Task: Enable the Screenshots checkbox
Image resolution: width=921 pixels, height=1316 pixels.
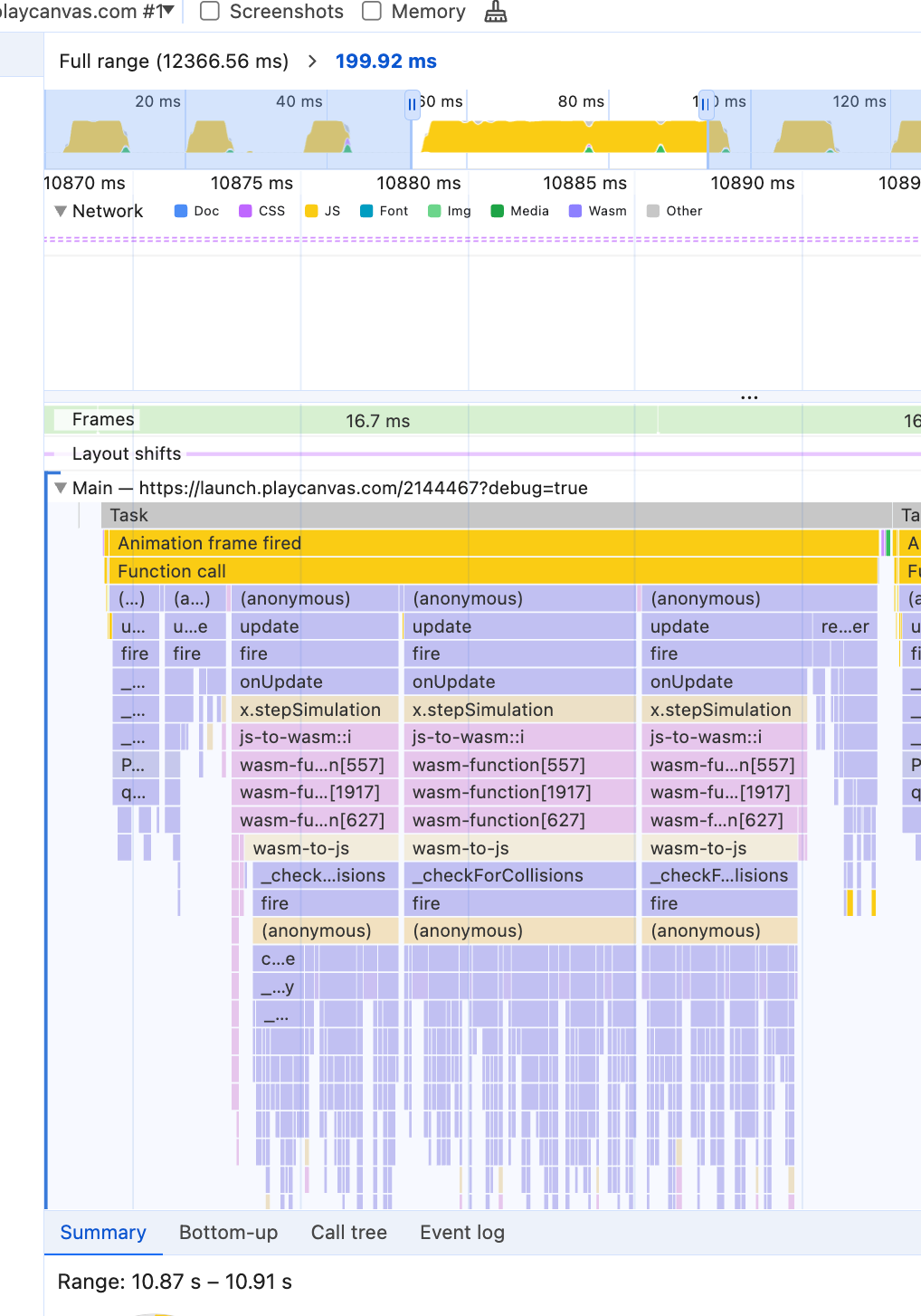Action: 210,12
